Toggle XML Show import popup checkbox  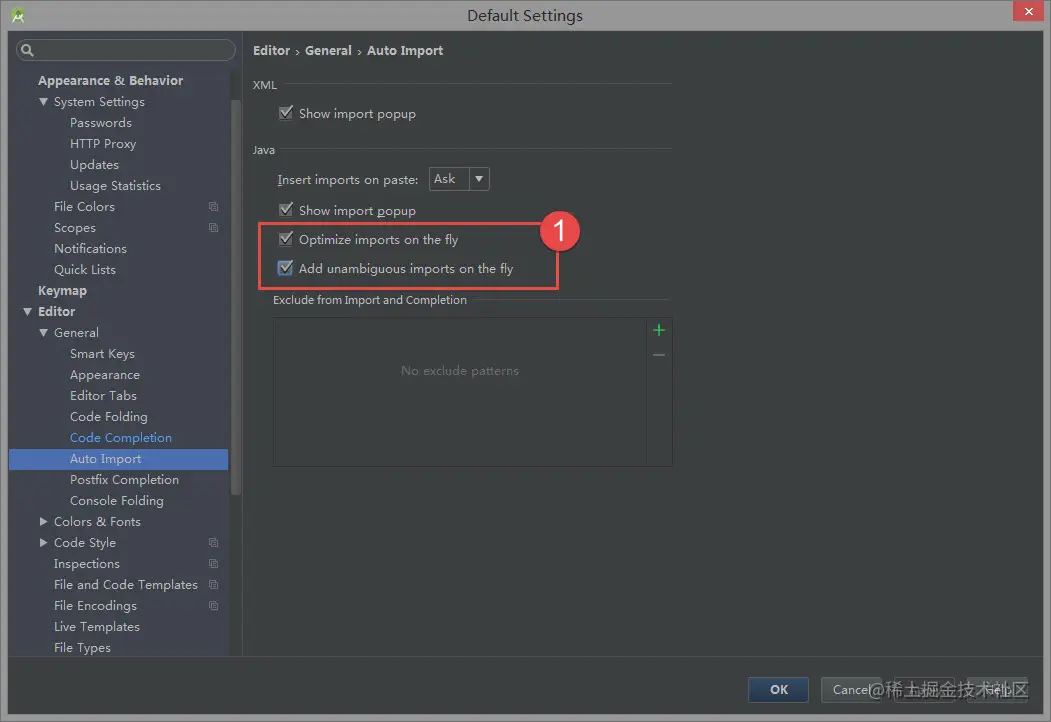[286, 113]
